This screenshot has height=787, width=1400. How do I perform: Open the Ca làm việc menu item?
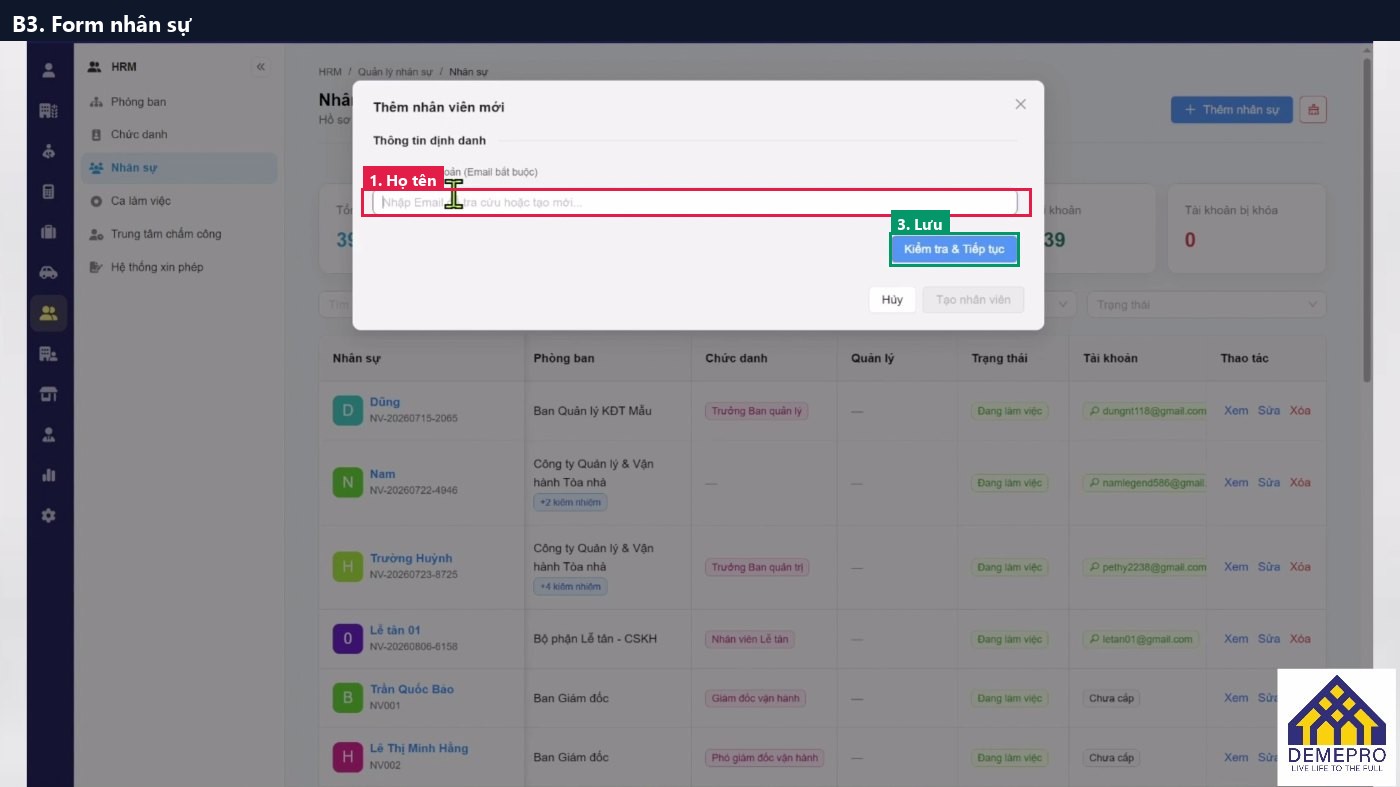179,201
